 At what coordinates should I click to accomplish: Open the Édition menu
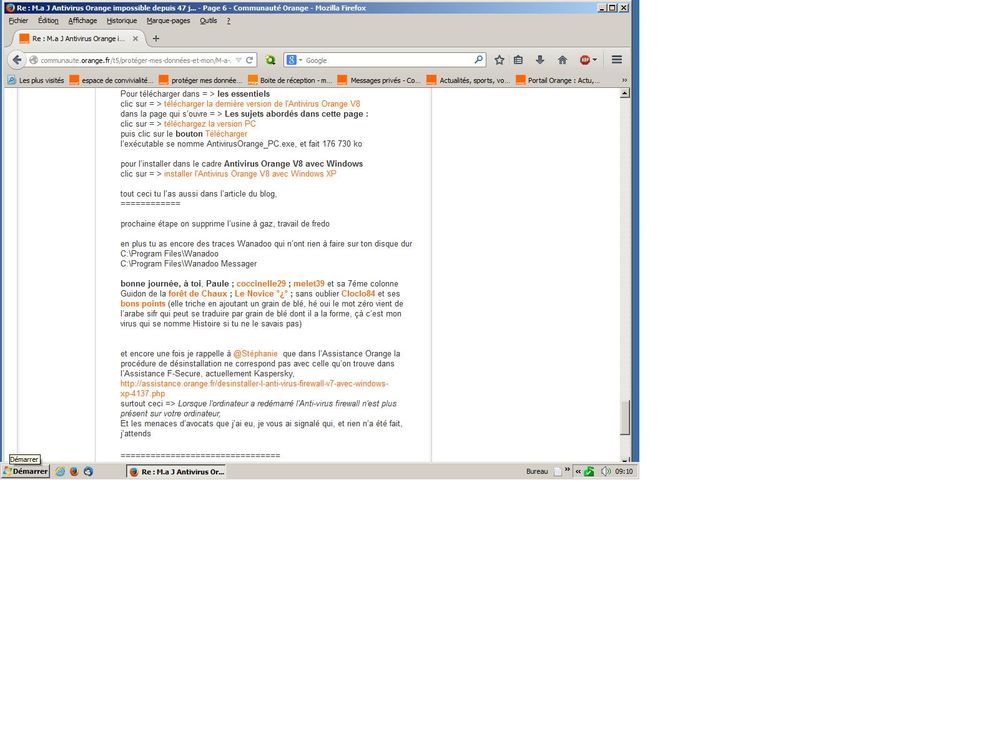(x=48, y=20)
